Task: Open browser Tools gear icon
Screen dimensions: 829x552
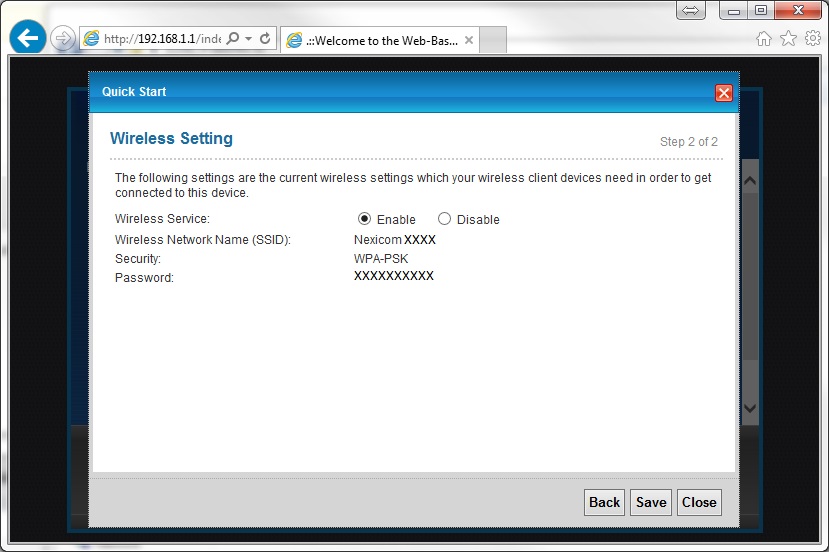Action: [813, 38]
